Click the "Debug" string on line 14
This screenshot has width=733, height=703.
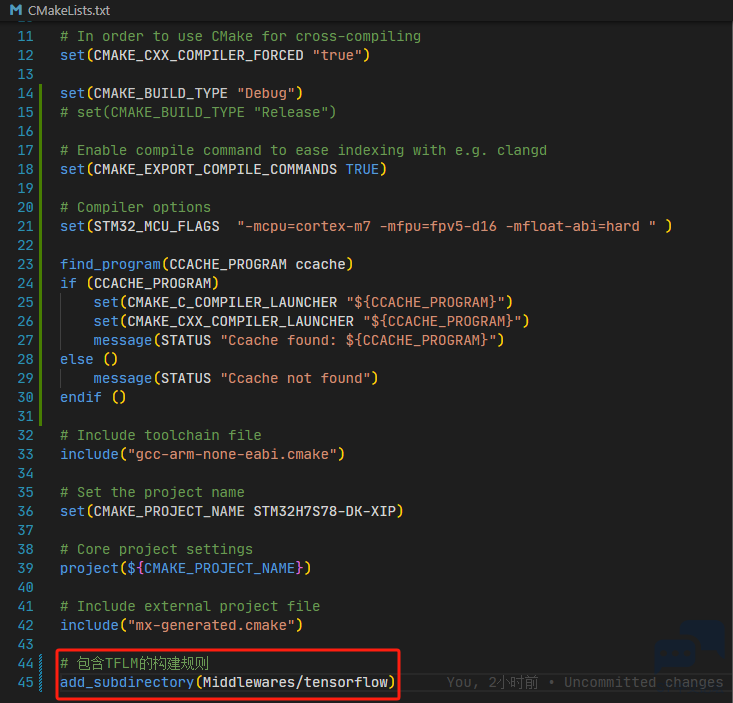click(266, 93)
